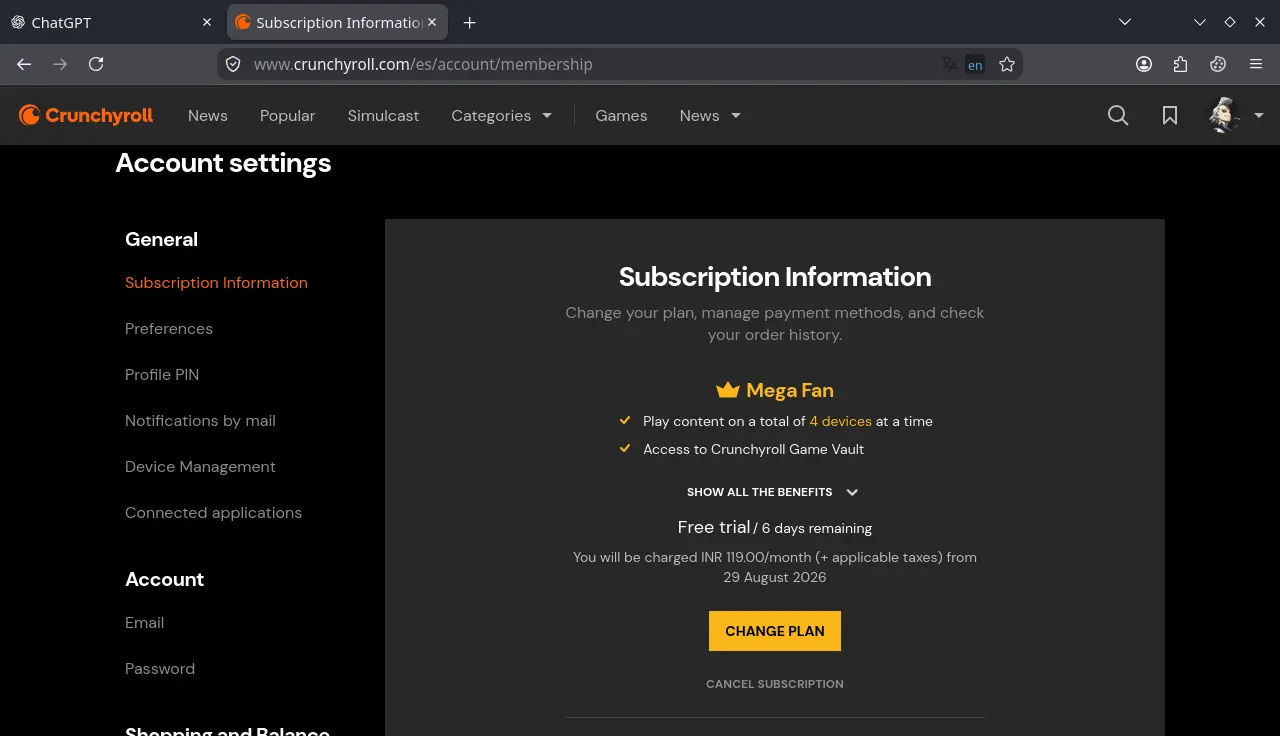Minimize the browser window

tap(1200, 22)
